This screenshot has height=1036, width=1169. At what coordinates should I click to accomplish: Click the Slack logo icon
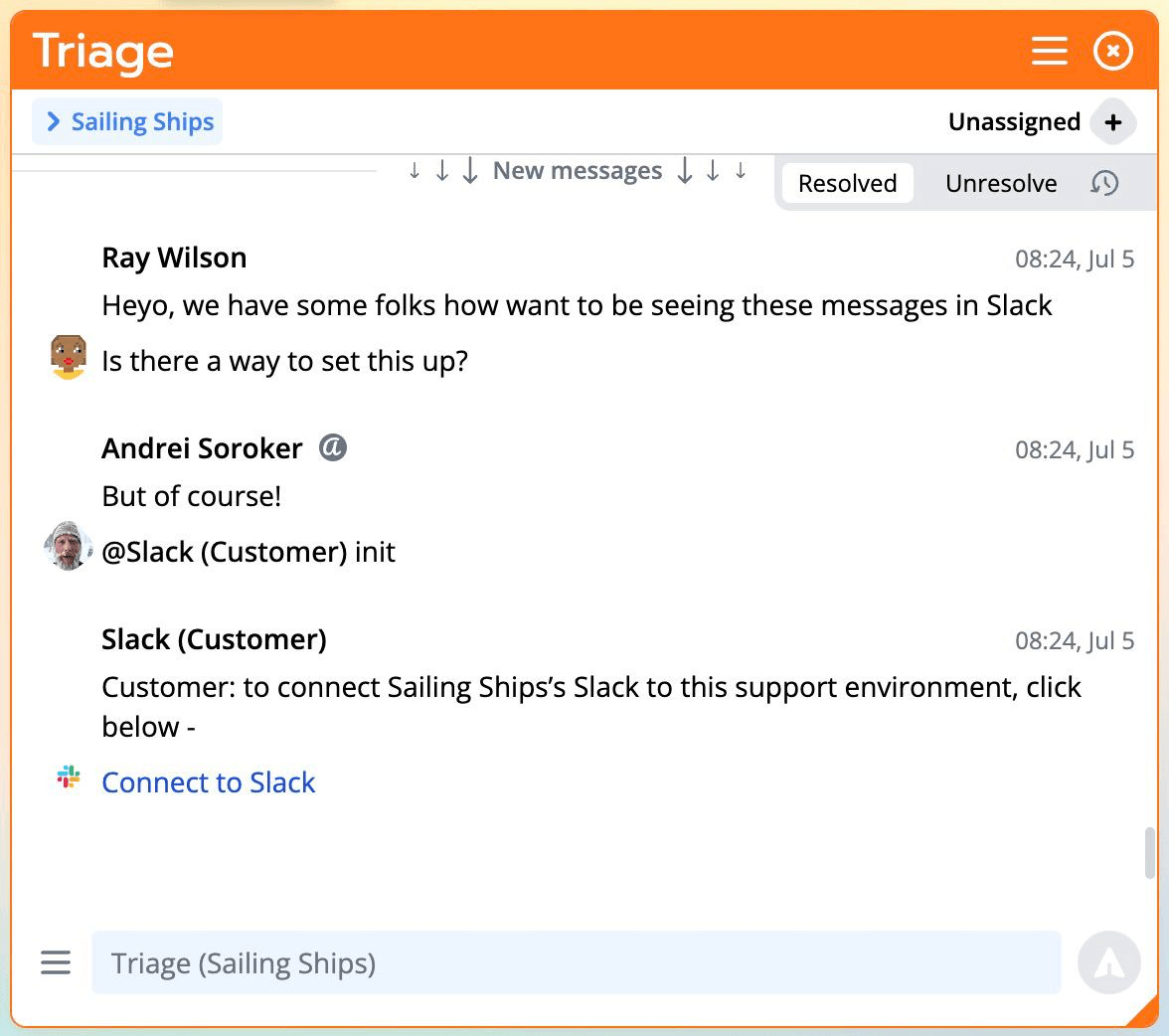pyautogui.click(x=69, y=777)
